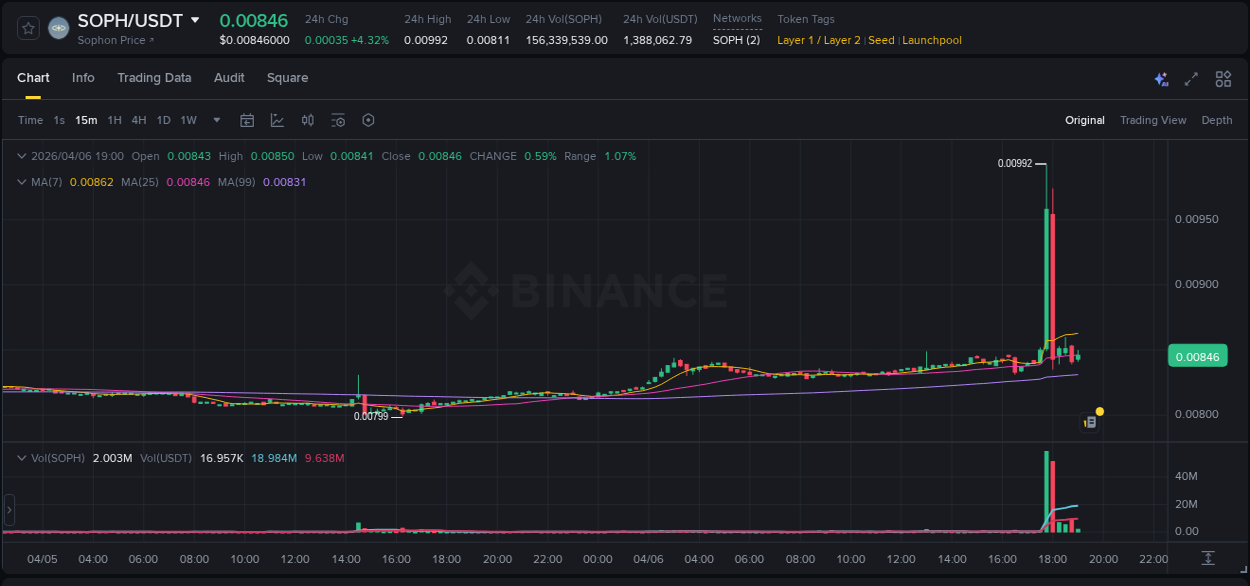Screen dimensions: 1250x586
Task: Click the MA(99) indicator label
Action: pos(238,182)
